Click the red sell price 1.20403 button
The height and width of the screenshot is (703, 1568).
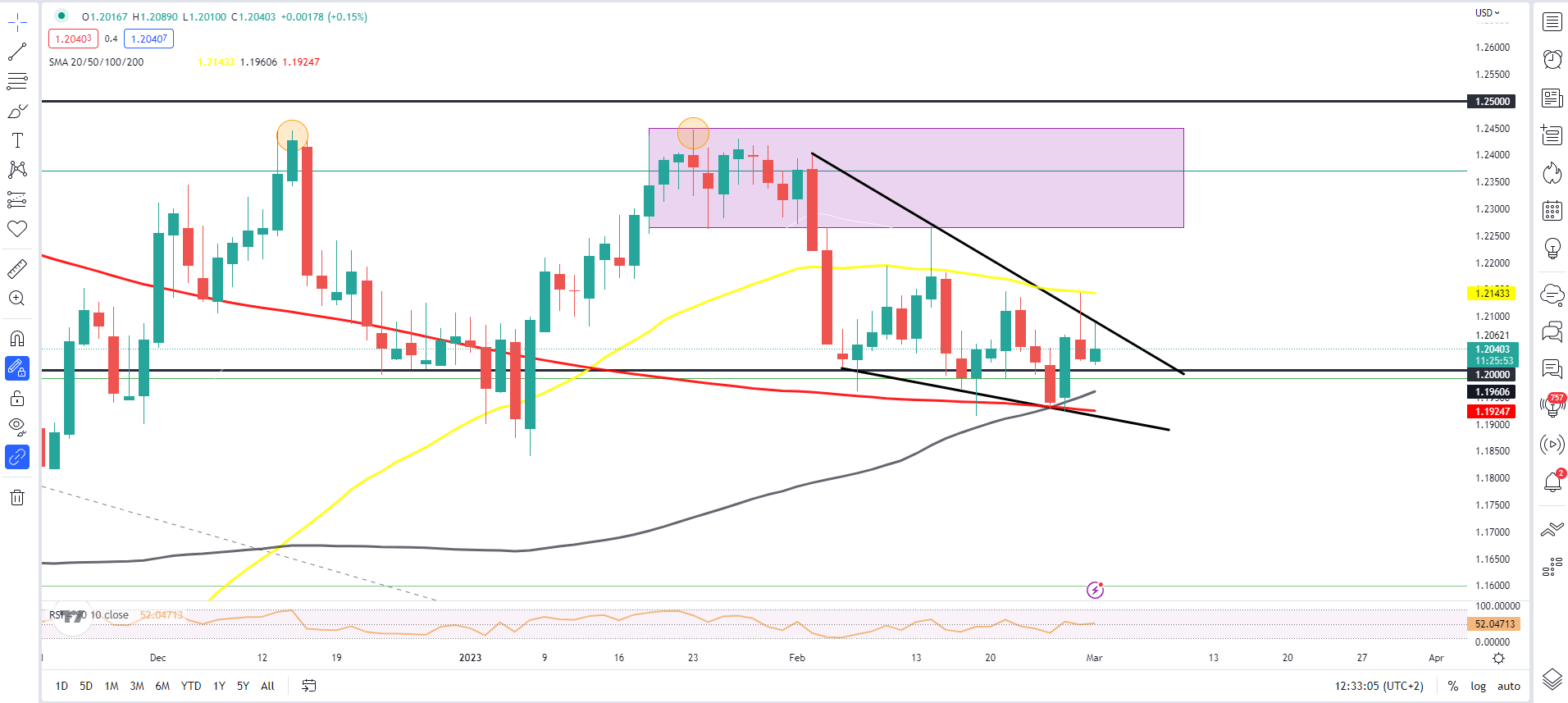(x=73, y=39)
